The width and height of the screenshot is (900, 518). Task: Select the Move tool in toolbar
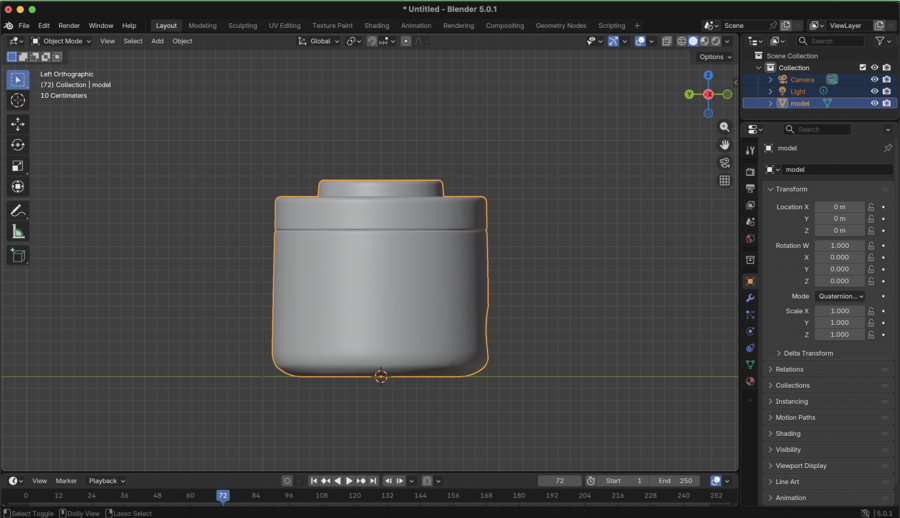click(18, 124)
